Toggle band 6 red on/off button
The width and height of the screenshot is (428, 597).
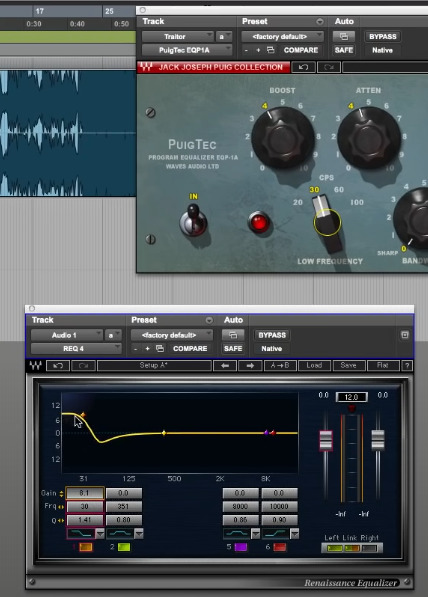point(279,547)
